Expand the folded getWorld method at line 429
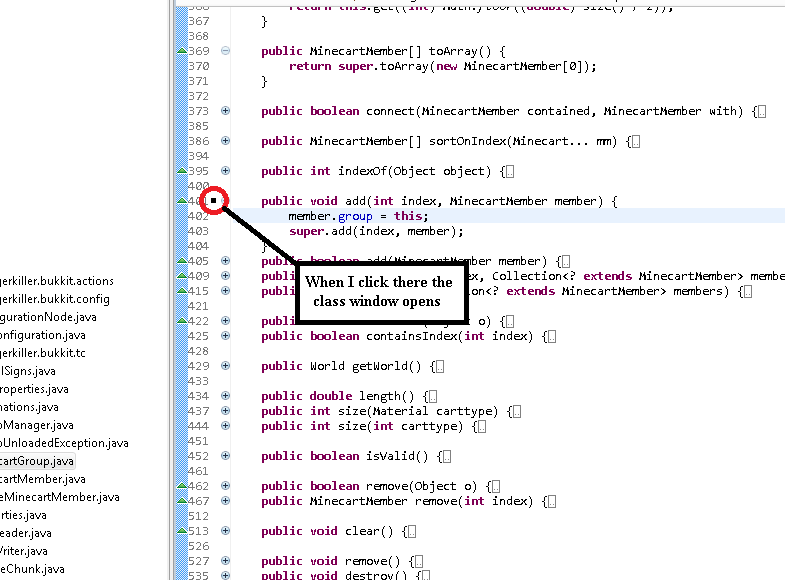 point(225,366)
